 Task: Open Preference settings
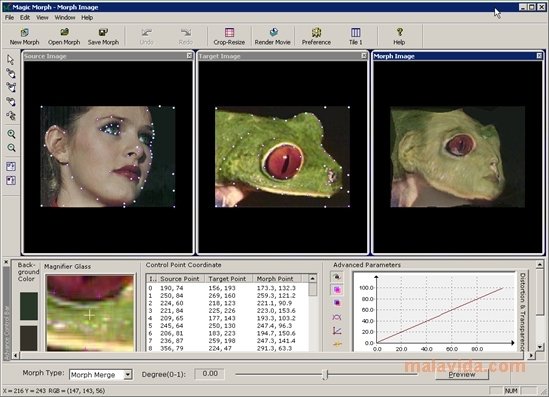click(x=316, y=37)
